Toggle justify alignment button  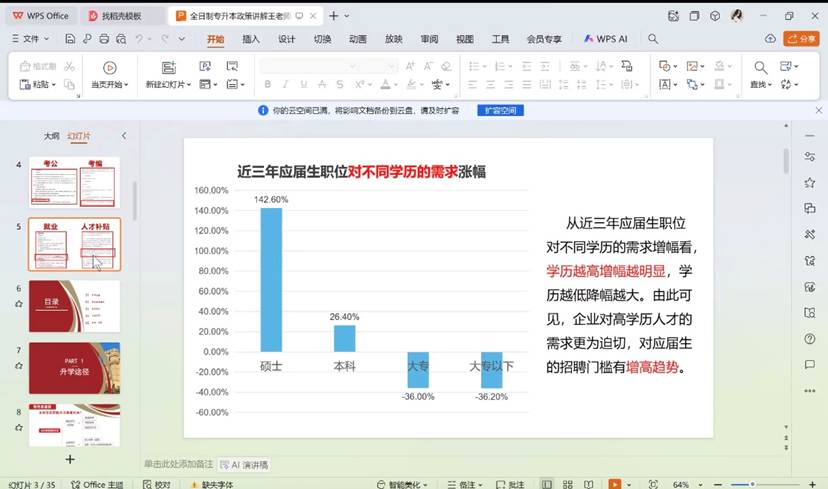point(526,84)
